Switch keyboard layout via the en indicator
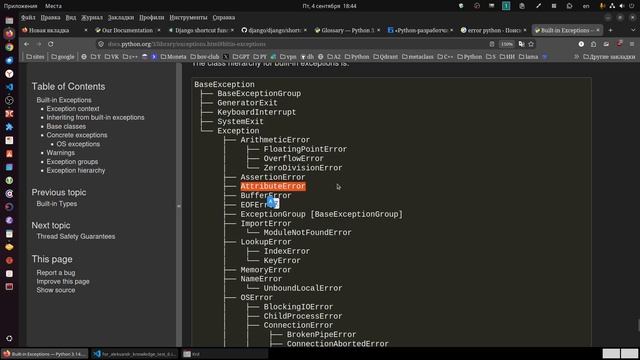The width and height of the screenshot is (640, 360). [x=586, y=6]
